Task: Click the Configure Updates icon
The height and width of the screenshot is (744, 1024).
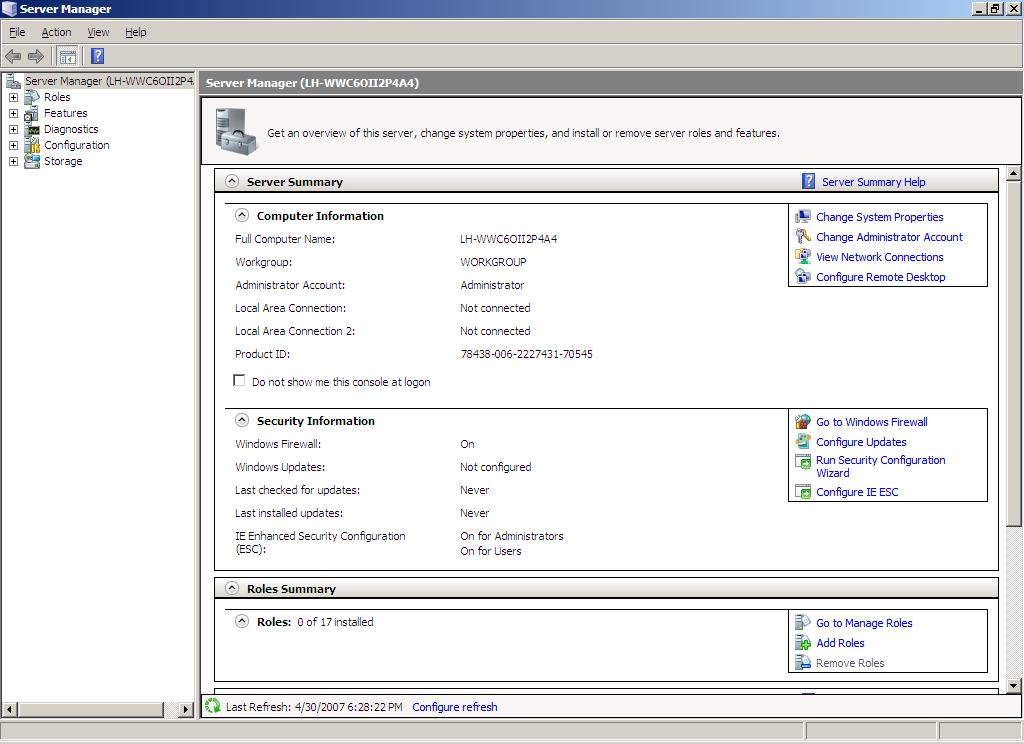Action: point(803,442)
